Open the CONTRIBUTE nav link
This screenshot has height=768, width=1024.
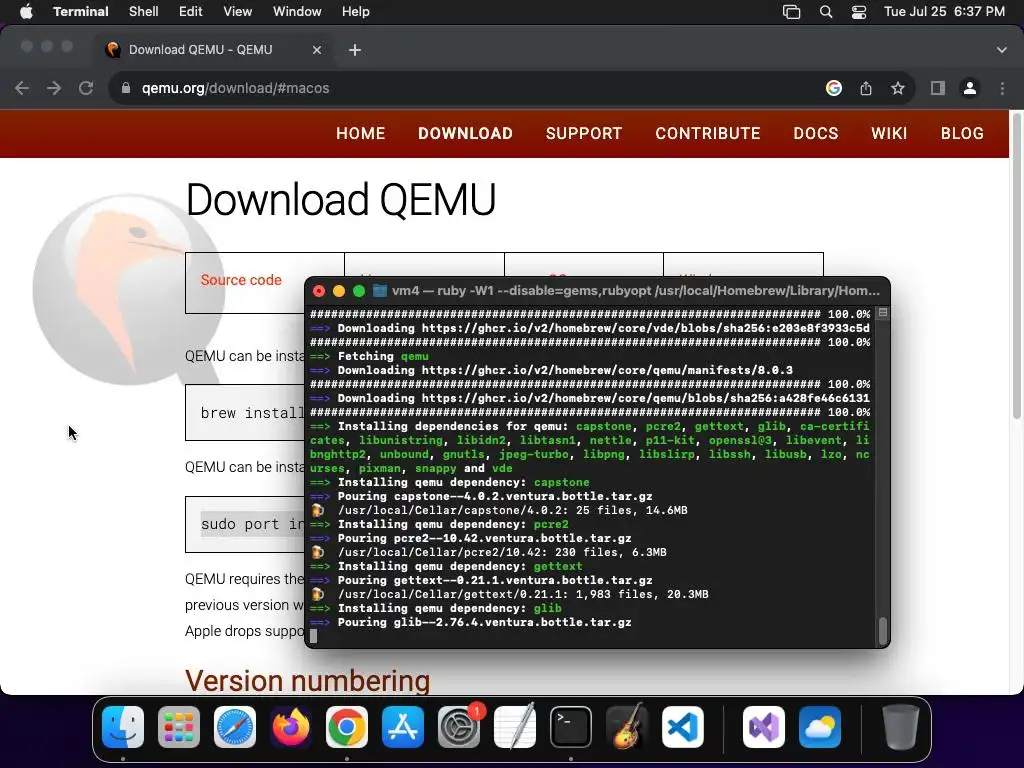[708, 133]
